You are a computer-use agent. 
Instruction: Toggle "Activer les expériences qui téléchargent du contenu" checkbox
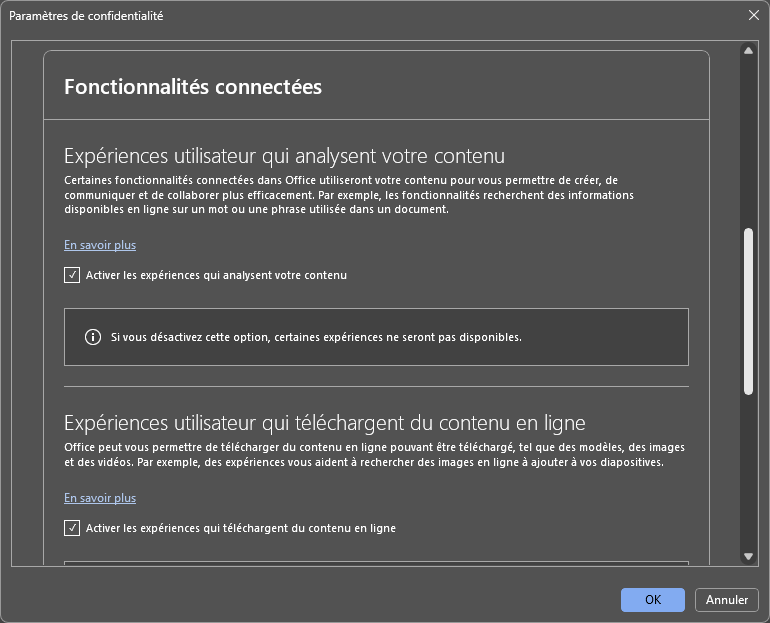point(72,528)
